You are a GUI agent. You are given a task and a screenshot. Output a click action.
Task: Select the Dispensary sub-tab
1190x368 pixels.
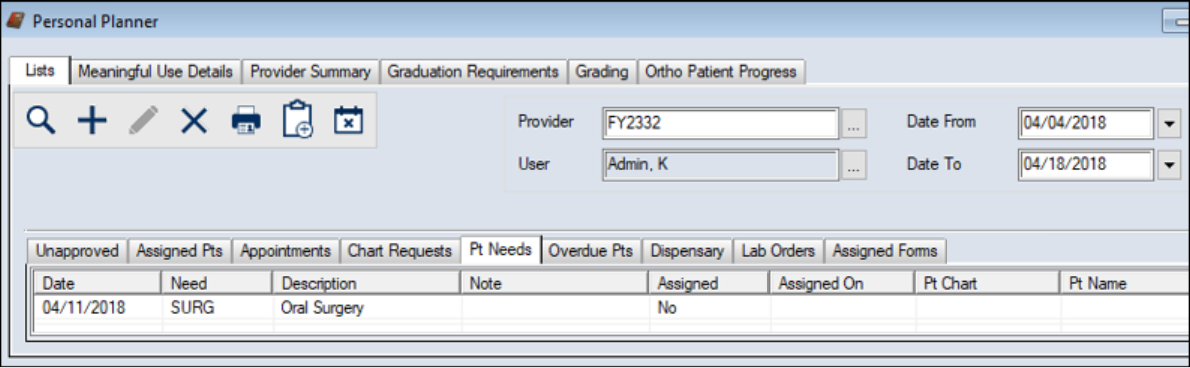coord(688,251)
